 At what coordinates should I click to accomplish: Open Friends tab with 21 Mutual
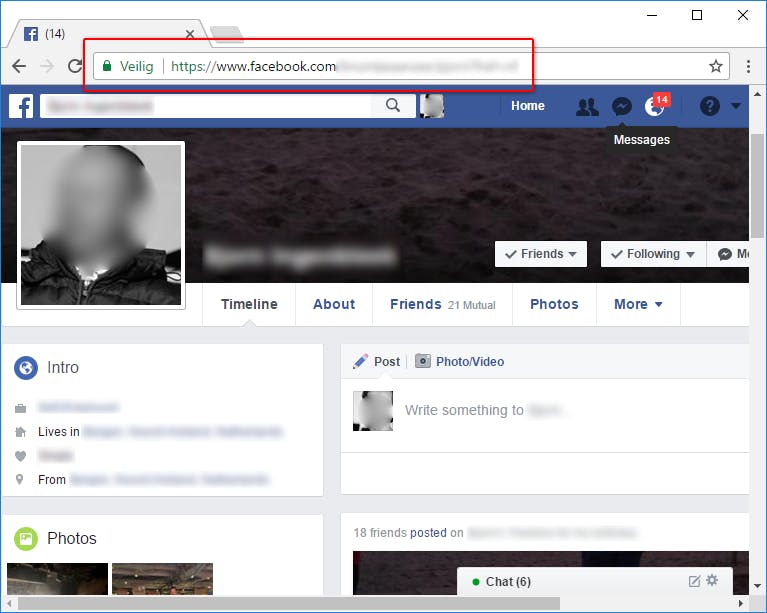443,304
